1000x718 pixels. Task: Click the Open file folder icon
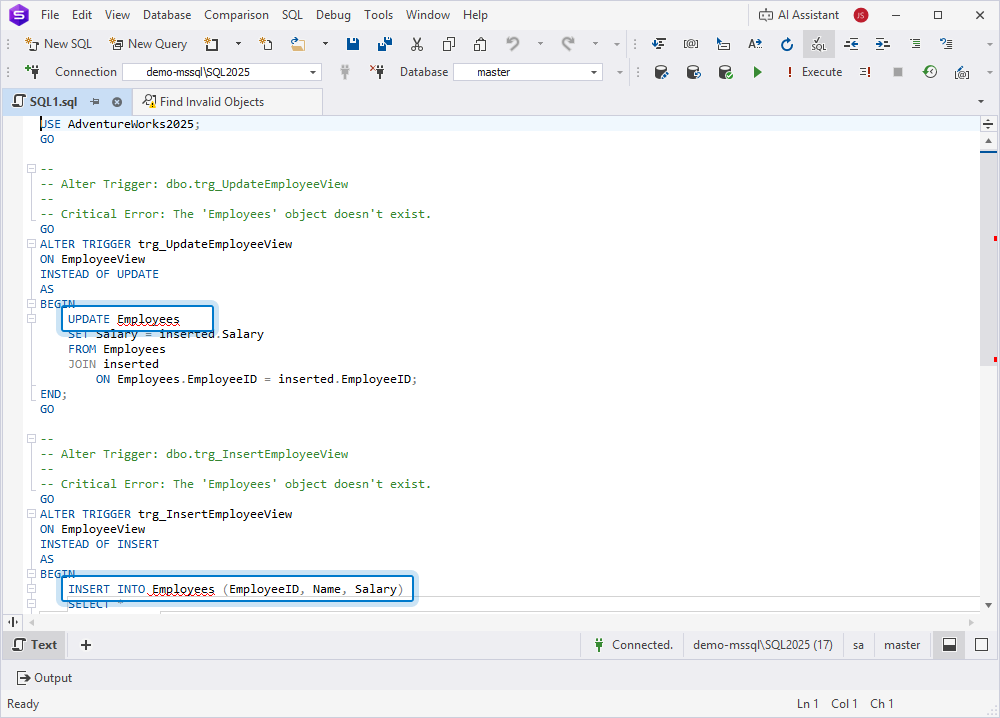tap(297, 44)
